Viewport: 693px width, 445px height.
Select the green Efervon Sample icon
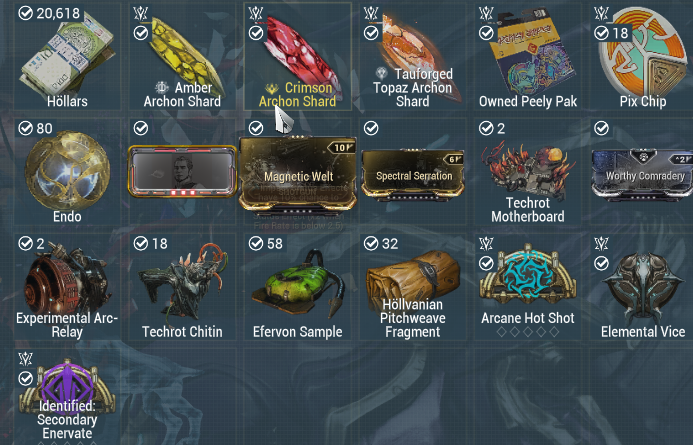(298, 283)
